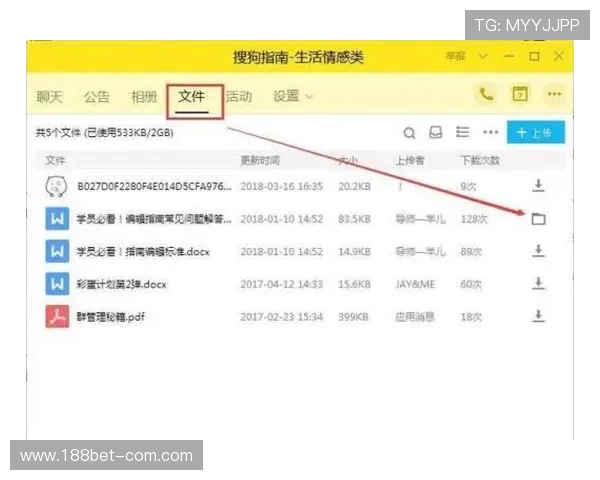Sort by 上传者 uploader column header
This screenshot has height=480, width=600.
(410, 160)
